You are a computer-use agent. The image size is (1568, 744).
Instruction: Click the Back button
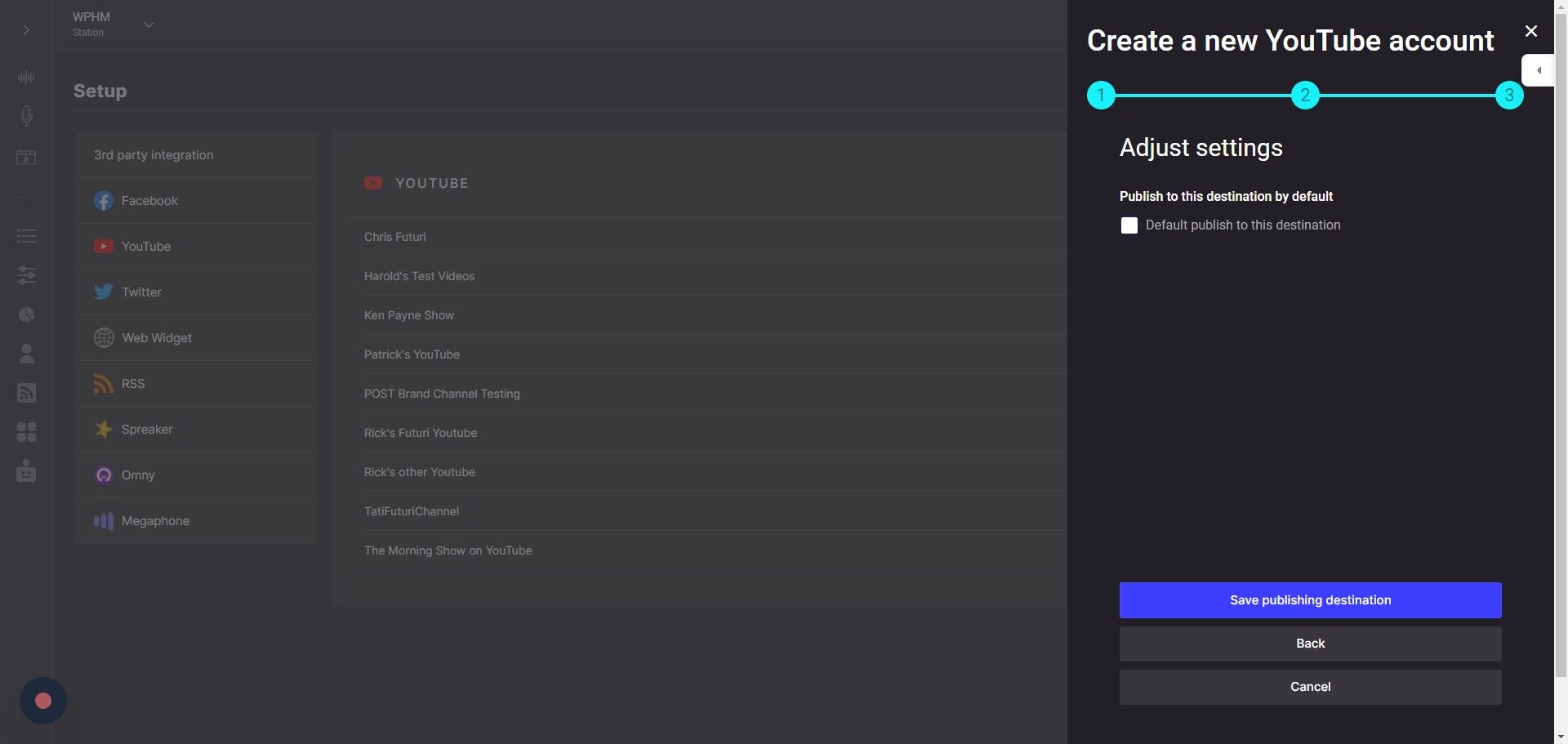pyautogui.click(x=1310, y=644)
